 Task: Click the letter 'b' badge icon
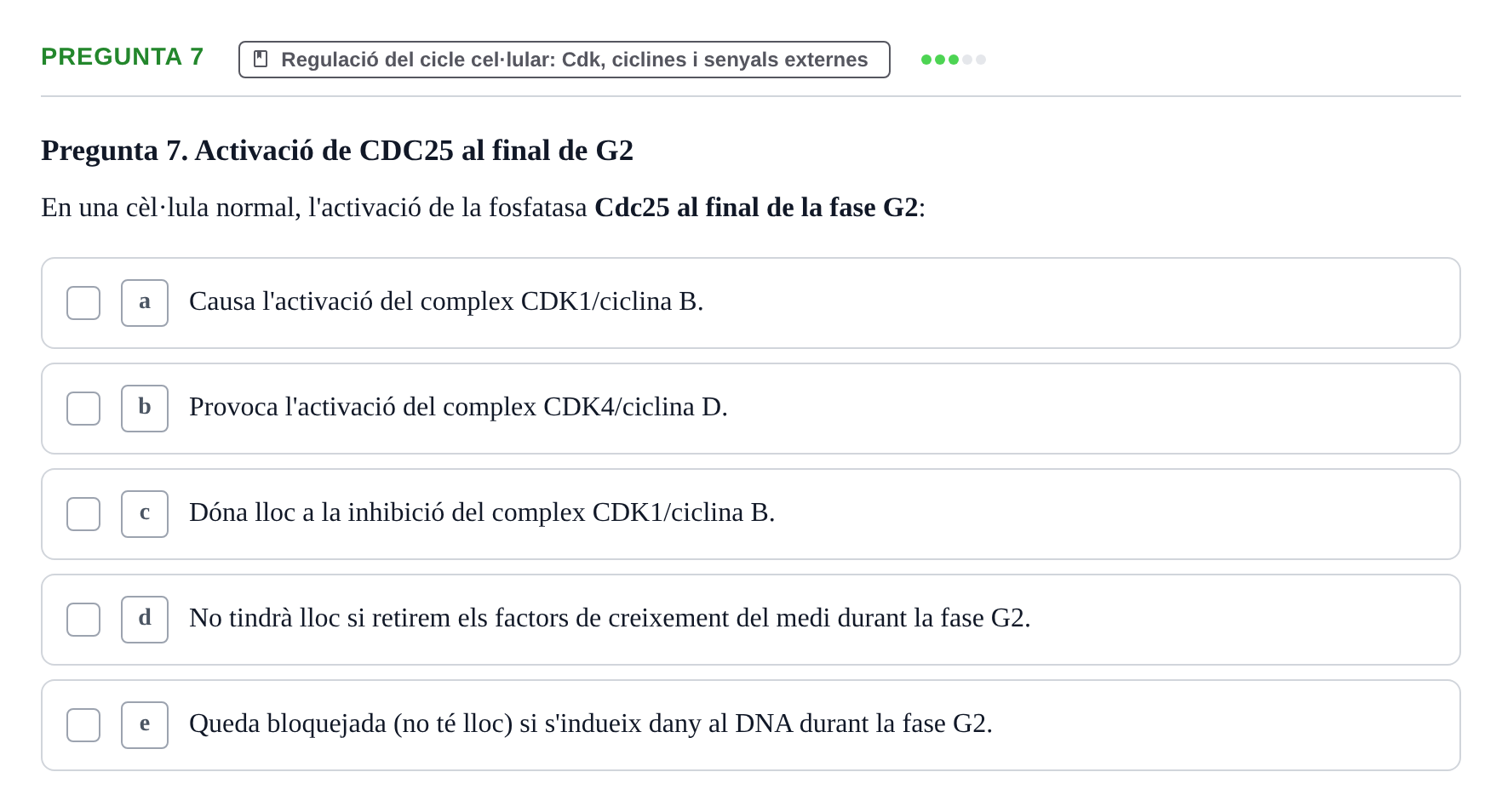coord(145,409)
